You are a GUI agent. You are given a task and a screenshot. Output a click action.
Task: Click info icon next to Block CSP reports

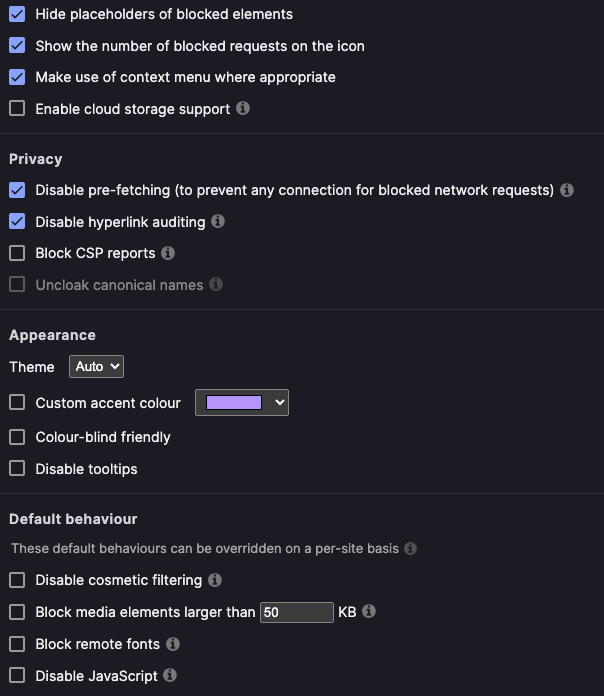pyautogui.click(x=168, y=253)
